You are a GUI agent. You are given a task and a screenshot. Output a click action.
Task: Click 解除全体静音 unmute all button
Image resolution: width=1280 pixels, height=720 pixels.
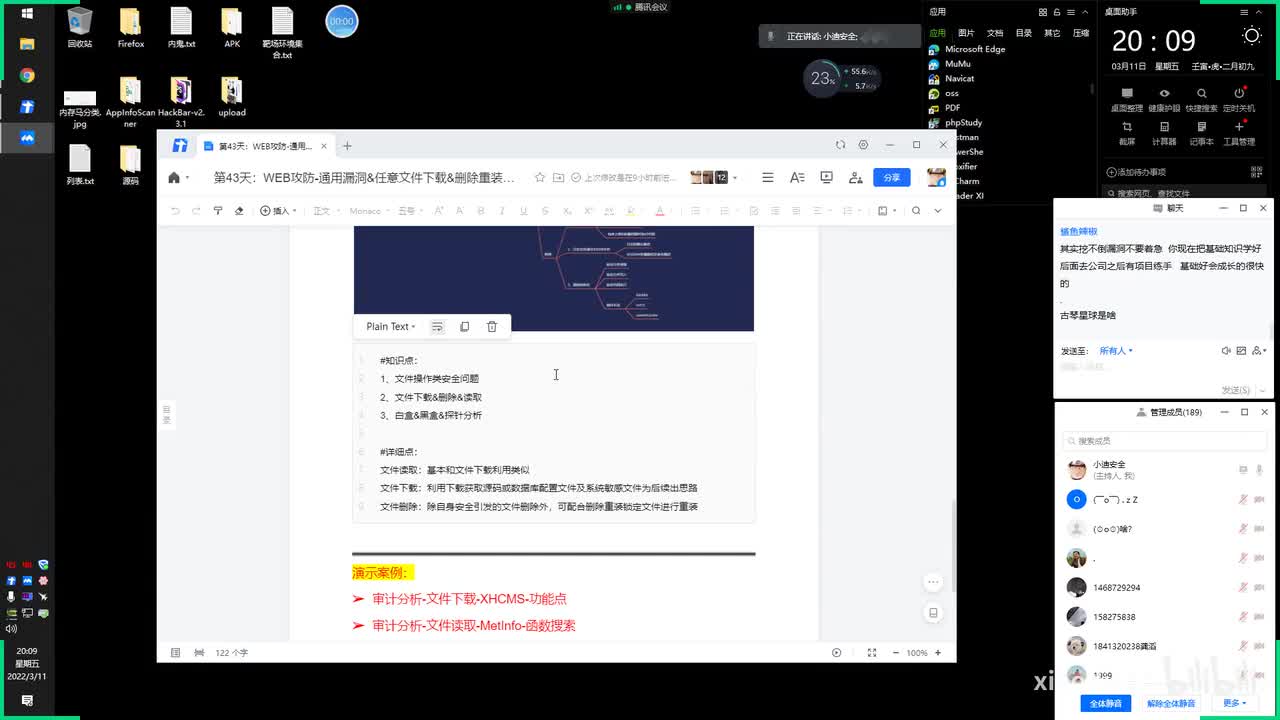point(1171,703)
